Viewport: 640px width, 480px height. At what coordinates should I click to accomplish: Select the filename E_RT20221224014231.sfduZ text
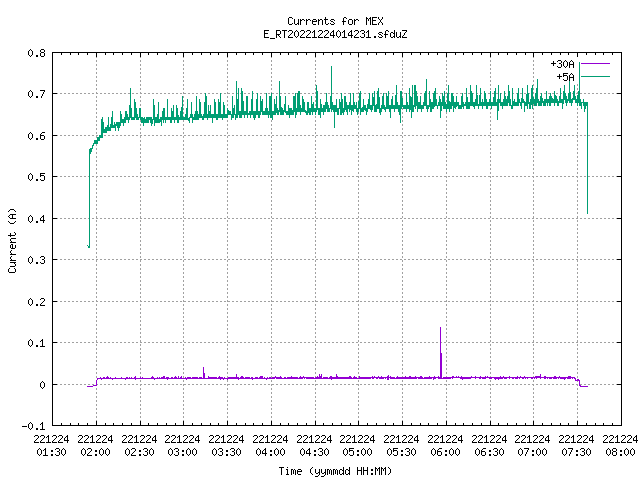click(335, 34)
